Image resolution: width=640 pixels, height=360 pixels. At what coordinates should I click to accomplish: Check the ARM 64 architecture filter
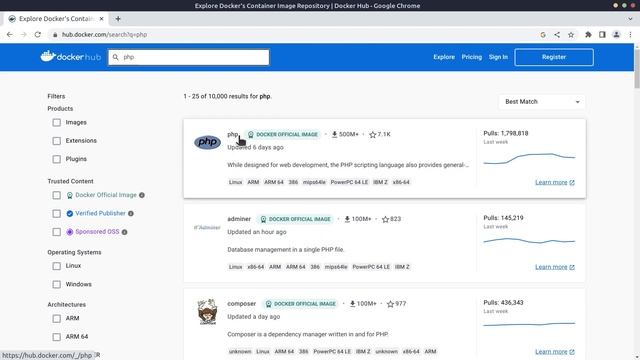57,337
